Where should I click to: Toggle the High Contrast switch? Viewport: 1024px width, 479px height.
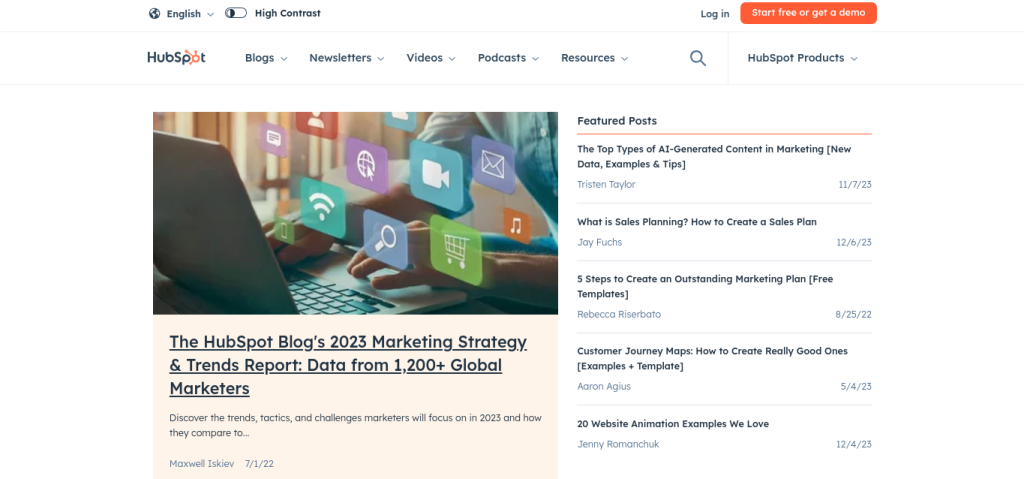coord(236,13)
